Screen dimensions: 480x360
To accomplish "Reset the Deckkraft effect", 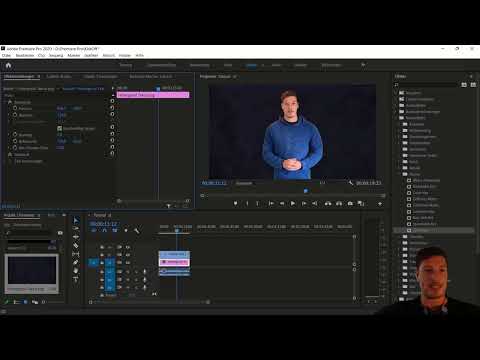I will click(x=112, y=154).
